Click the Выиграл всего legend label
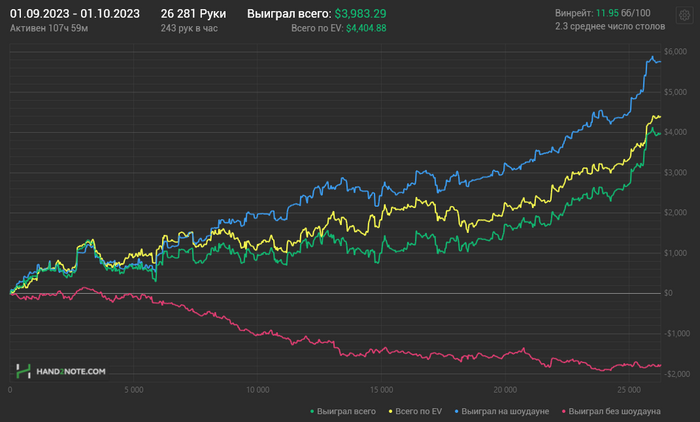Viewport: 700px width, 422px height. [x=346, y=411]
